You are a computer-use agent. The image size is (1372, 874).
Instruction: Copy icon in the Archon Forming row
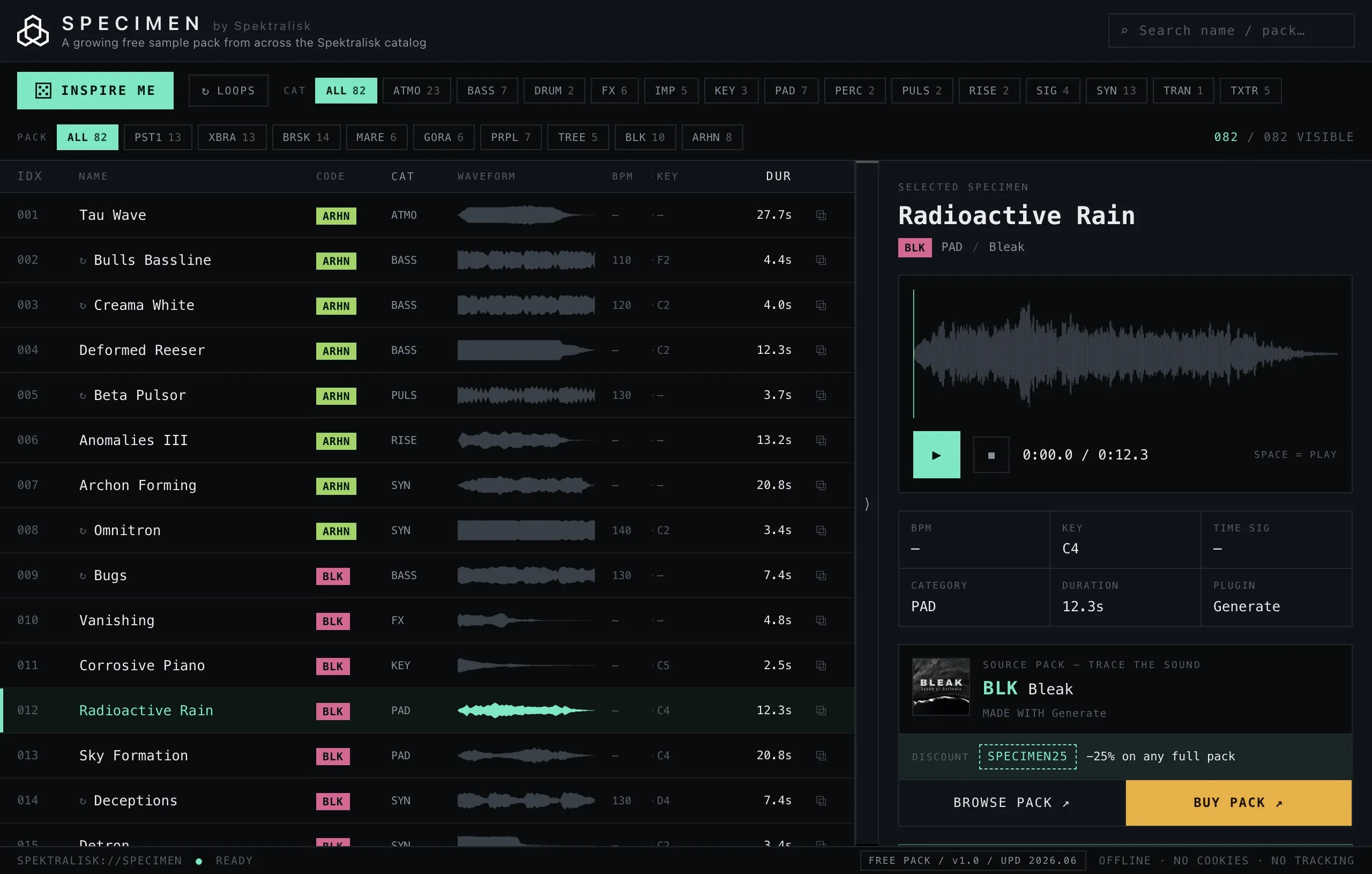click(x=821, y=485)
